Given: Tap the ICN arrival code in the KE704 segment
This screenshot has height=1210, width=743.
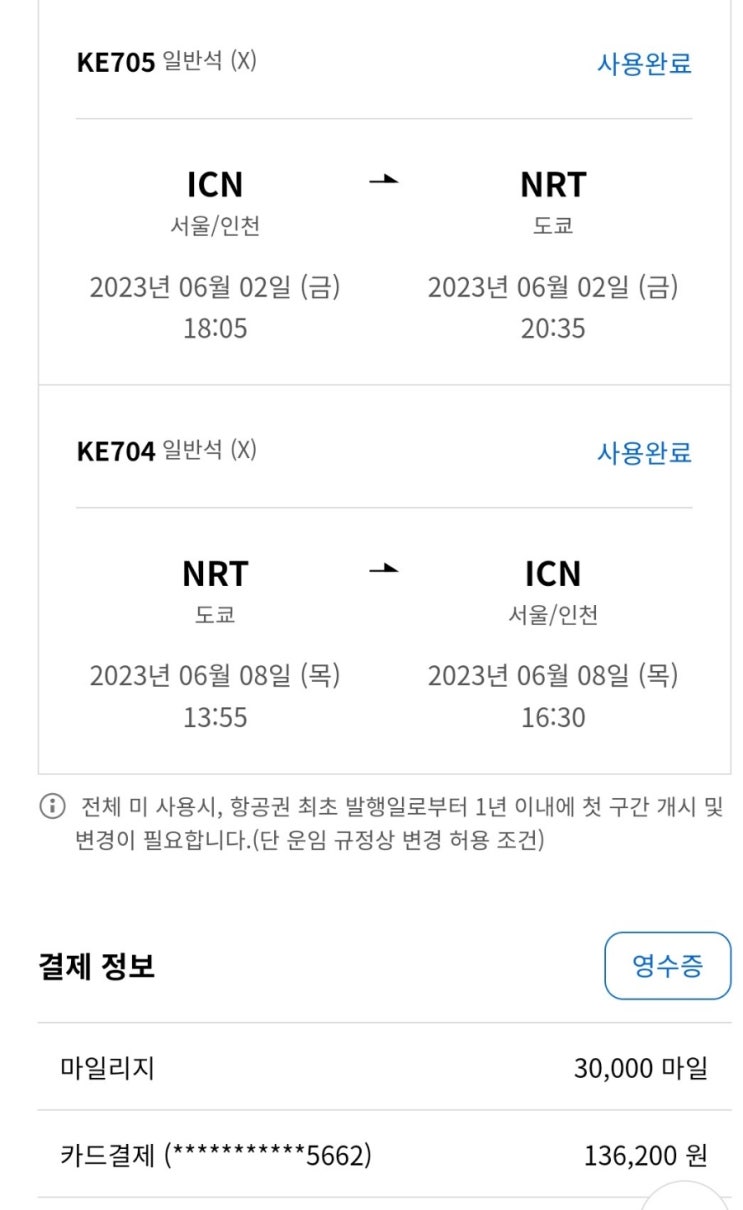Looking at the screenshot, I should [x=553, y=574].
